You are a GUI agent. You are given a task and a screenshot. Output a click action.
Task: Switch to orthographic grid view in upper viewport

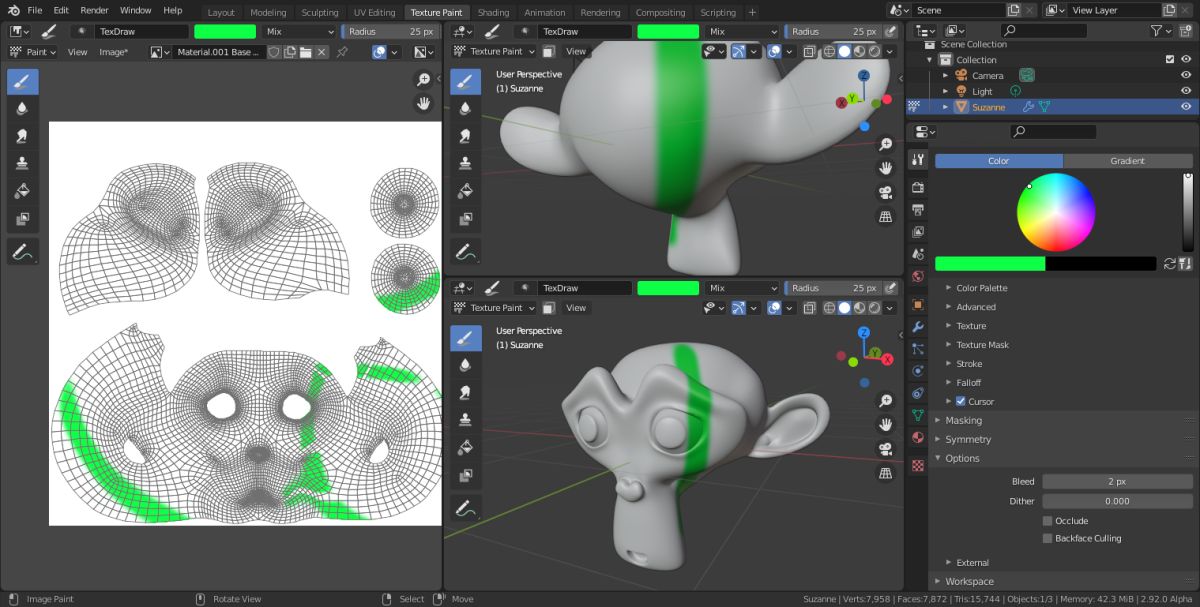(x=885, y=216)
